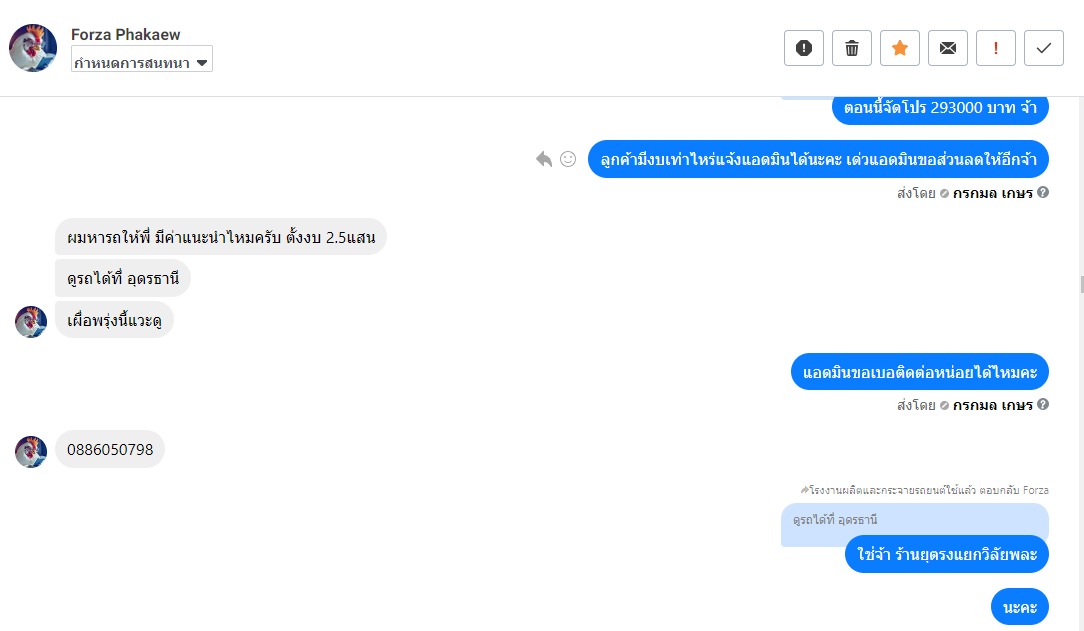Mark conversation done with checkmark icon

[1044, 48]
